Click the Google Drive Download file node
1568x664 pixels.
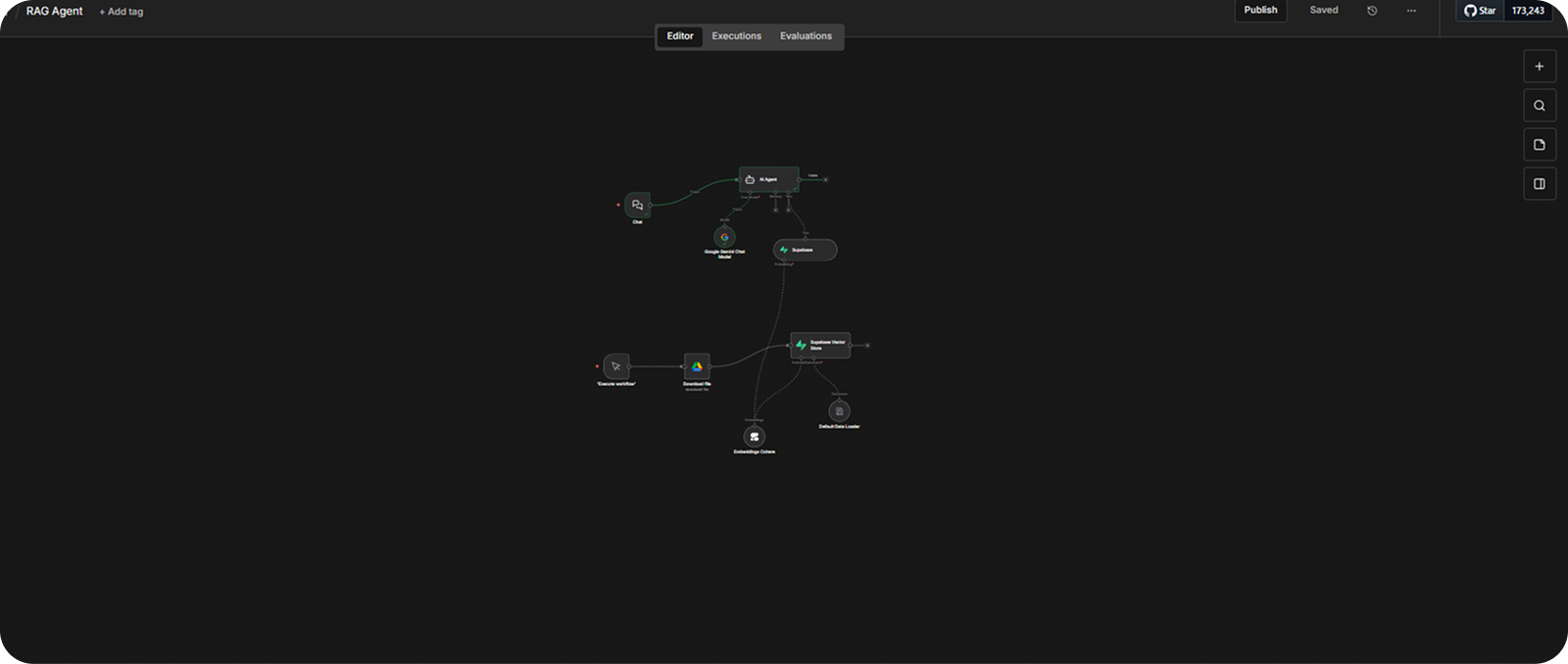[697, 366]
